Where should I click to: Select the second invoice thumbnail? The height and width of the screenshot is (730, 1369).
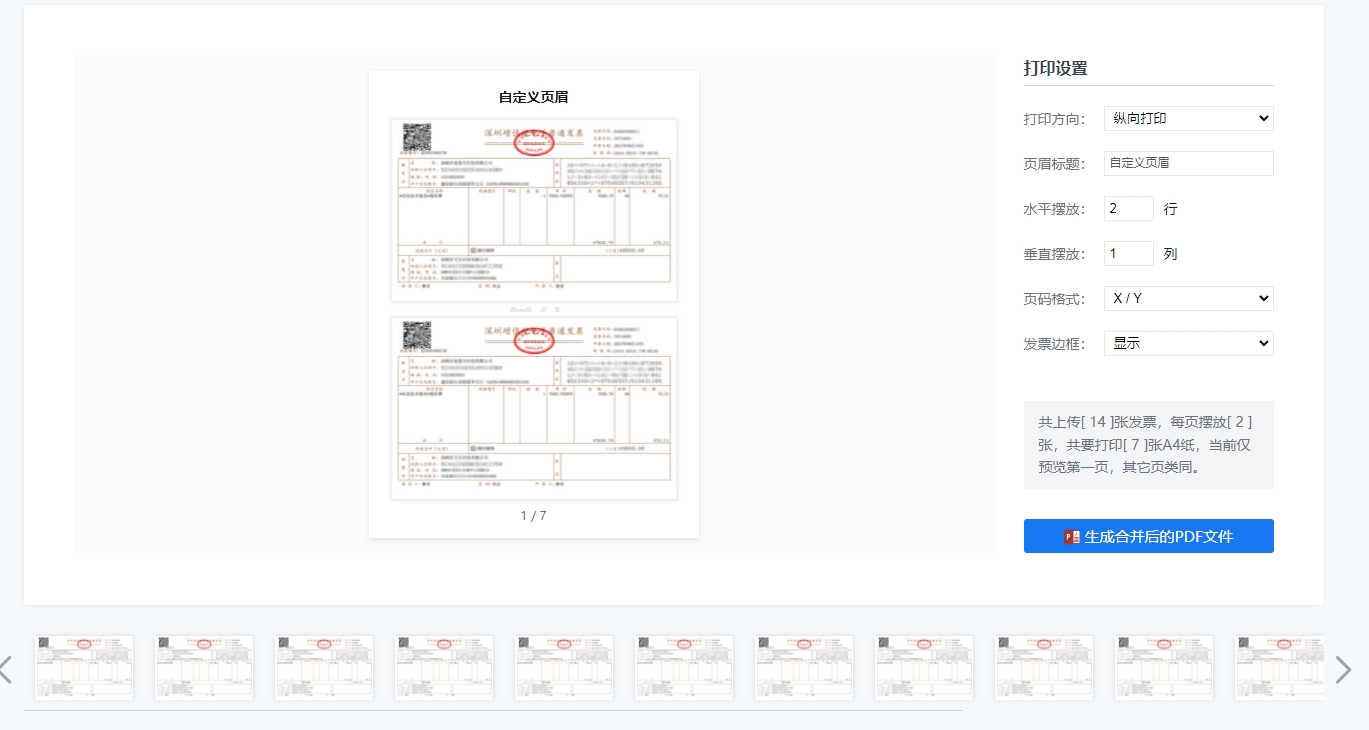204,667
